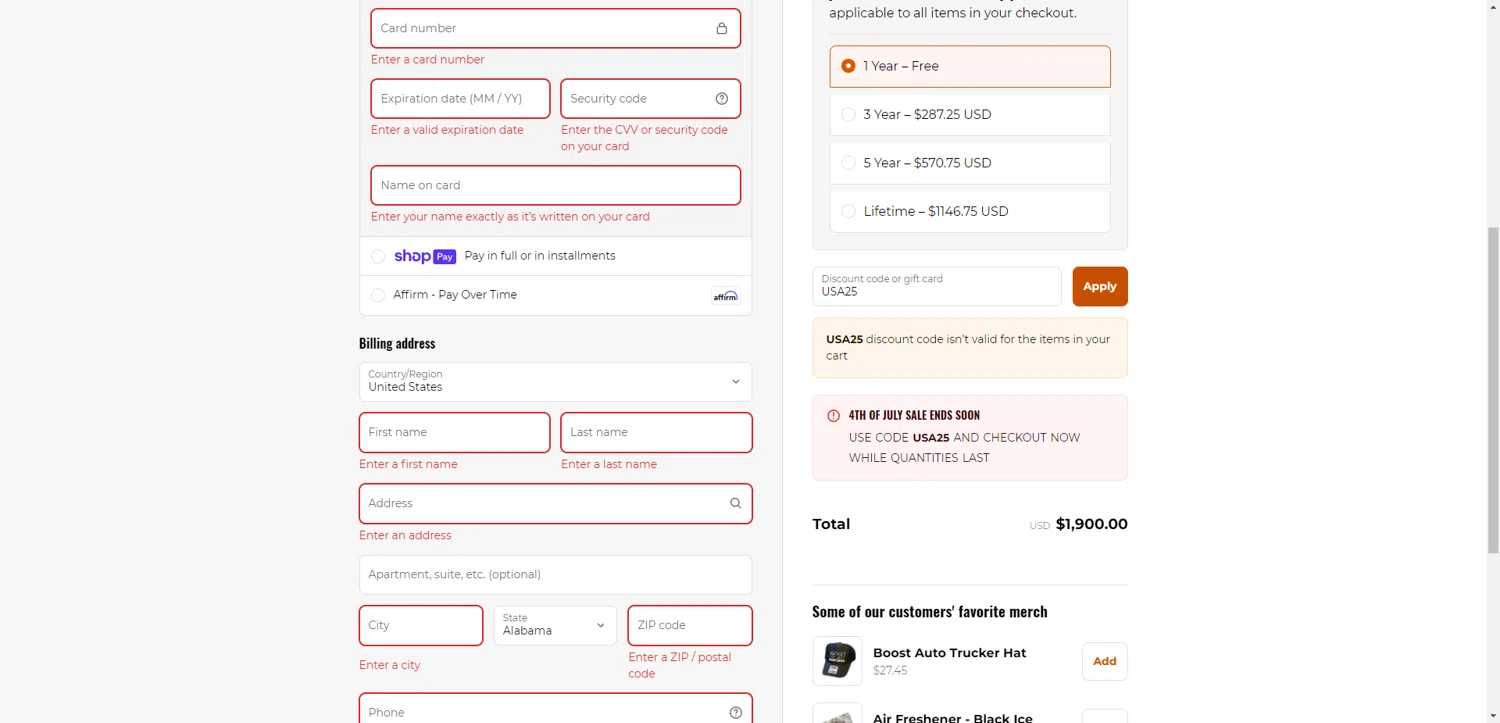
Task: Click the Shop Pay logo
Action: [425, 256]
